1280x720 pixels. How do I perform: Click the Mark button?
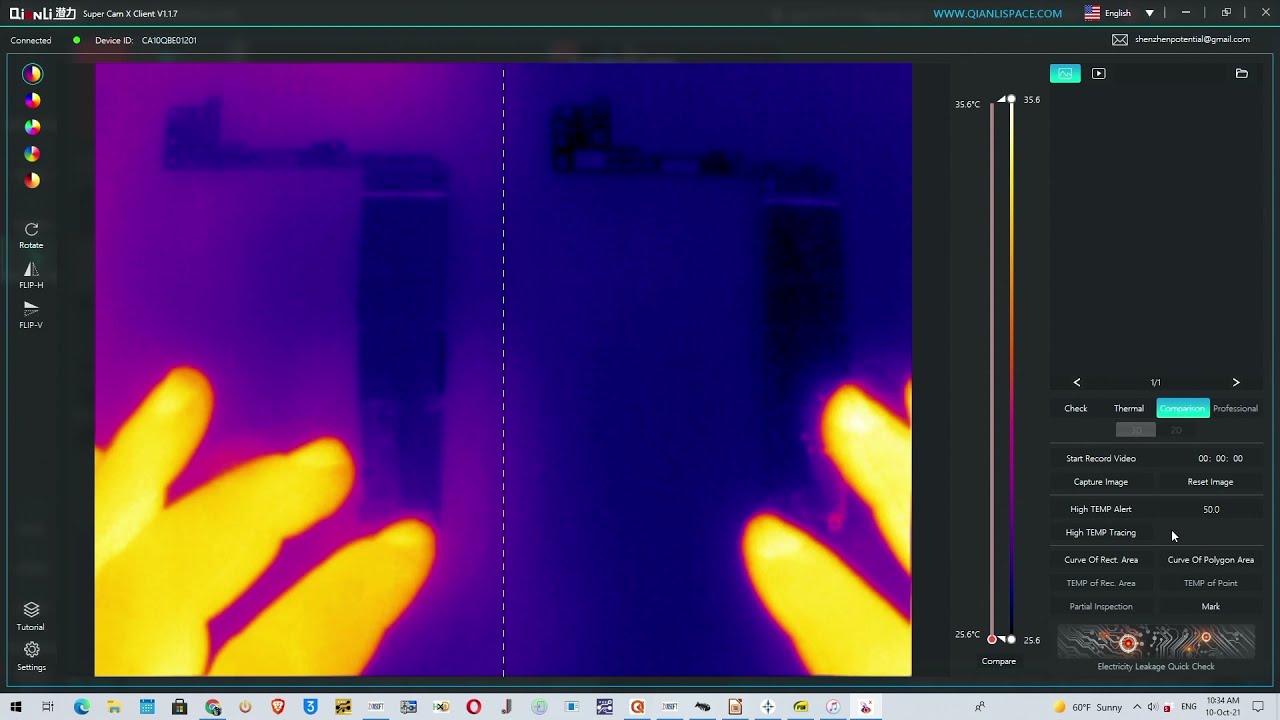click(x=1211, y=607)
